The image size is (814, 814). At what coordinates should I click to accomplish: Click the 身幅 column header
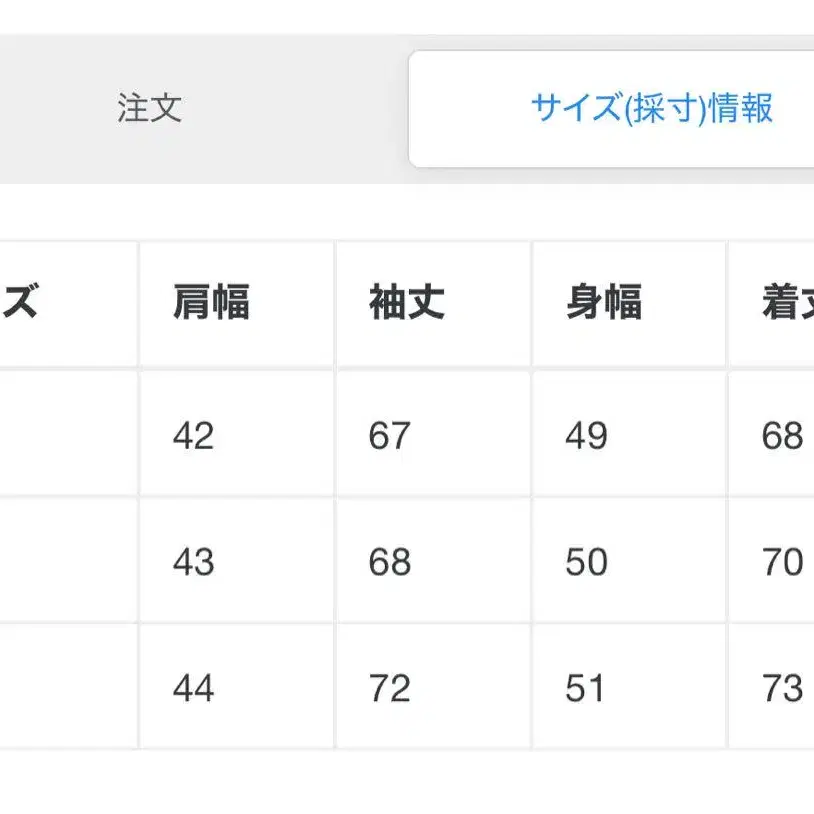point(603,303)
